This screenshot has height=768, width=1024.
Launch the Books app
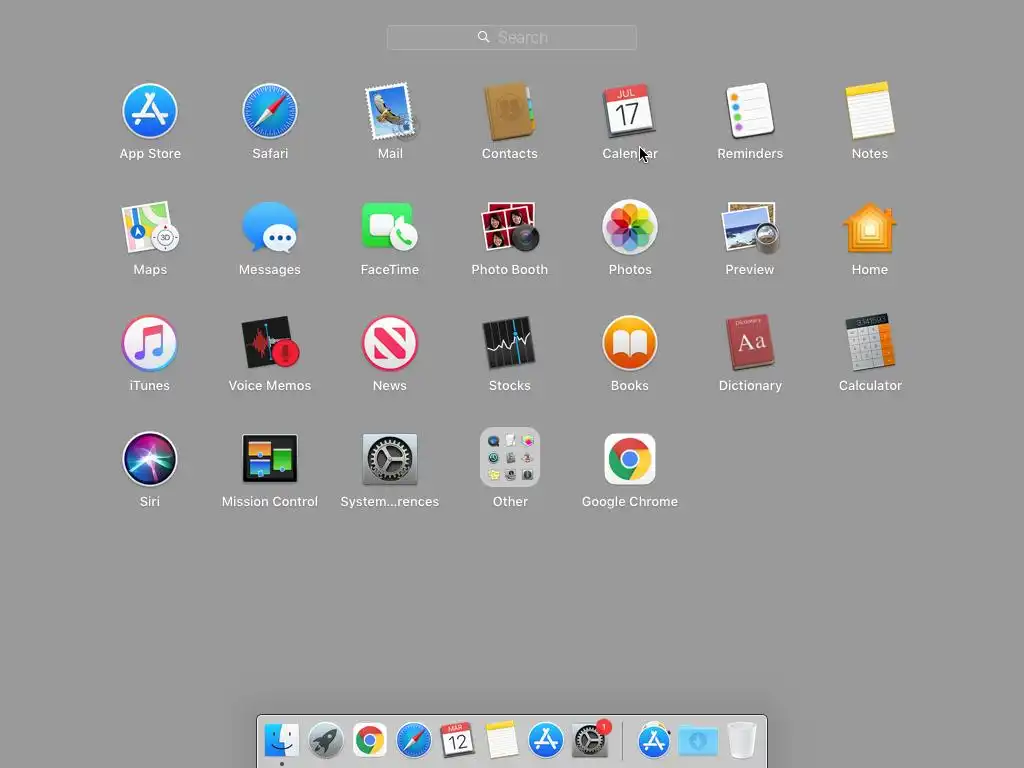point(630,344)
